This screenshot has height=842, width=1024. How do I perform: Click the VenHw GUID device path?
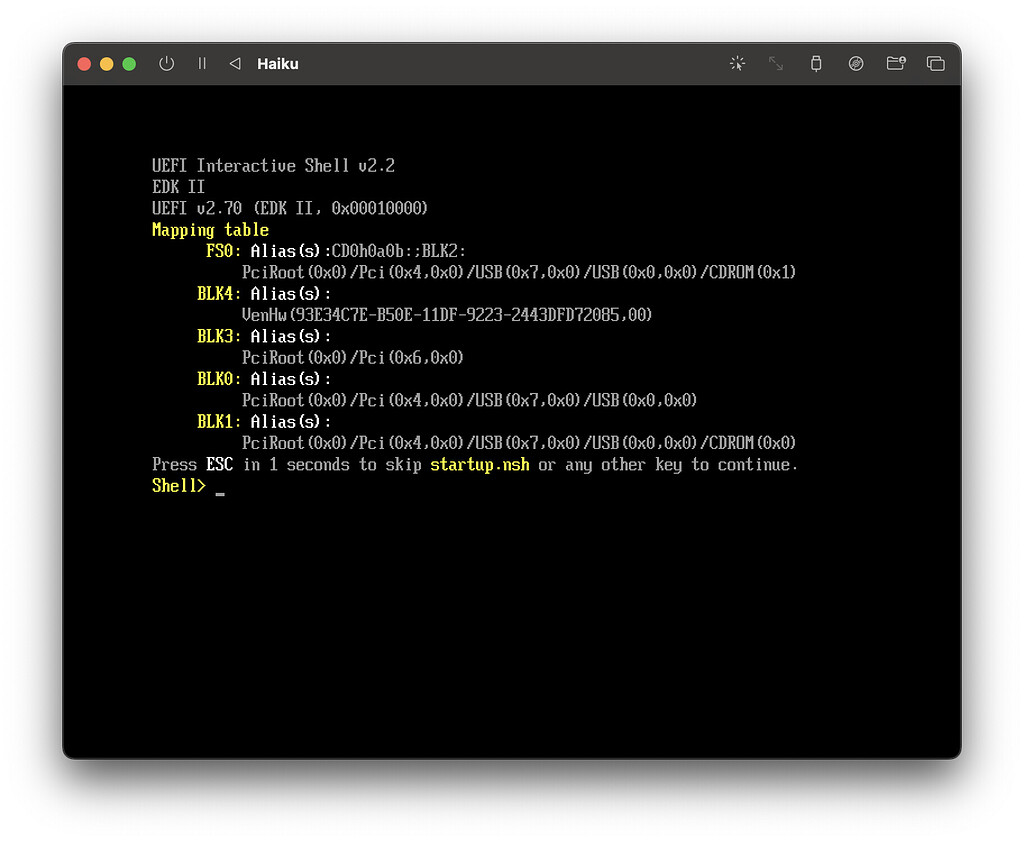tap(447, 315)
